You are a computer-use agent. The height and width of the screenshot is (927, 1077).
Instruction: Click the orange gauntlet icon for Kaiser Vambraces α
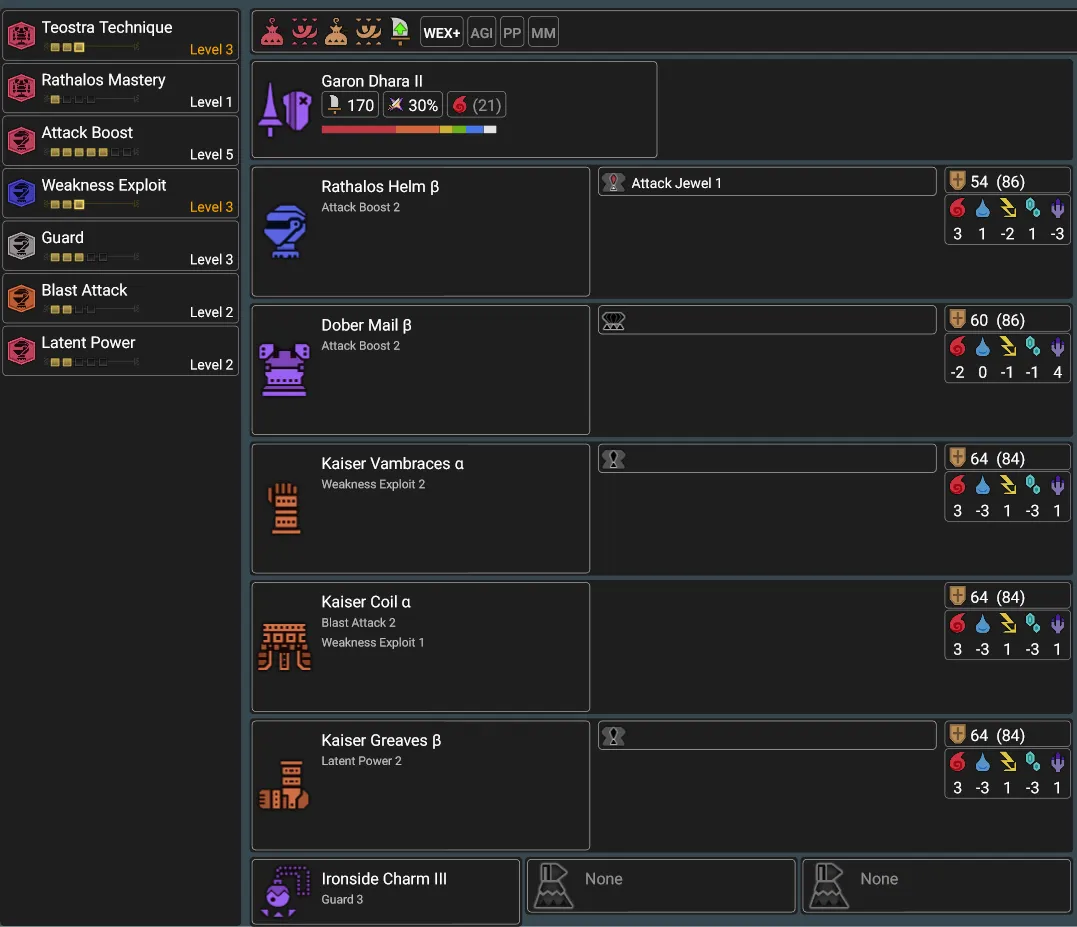click(284, 509)
